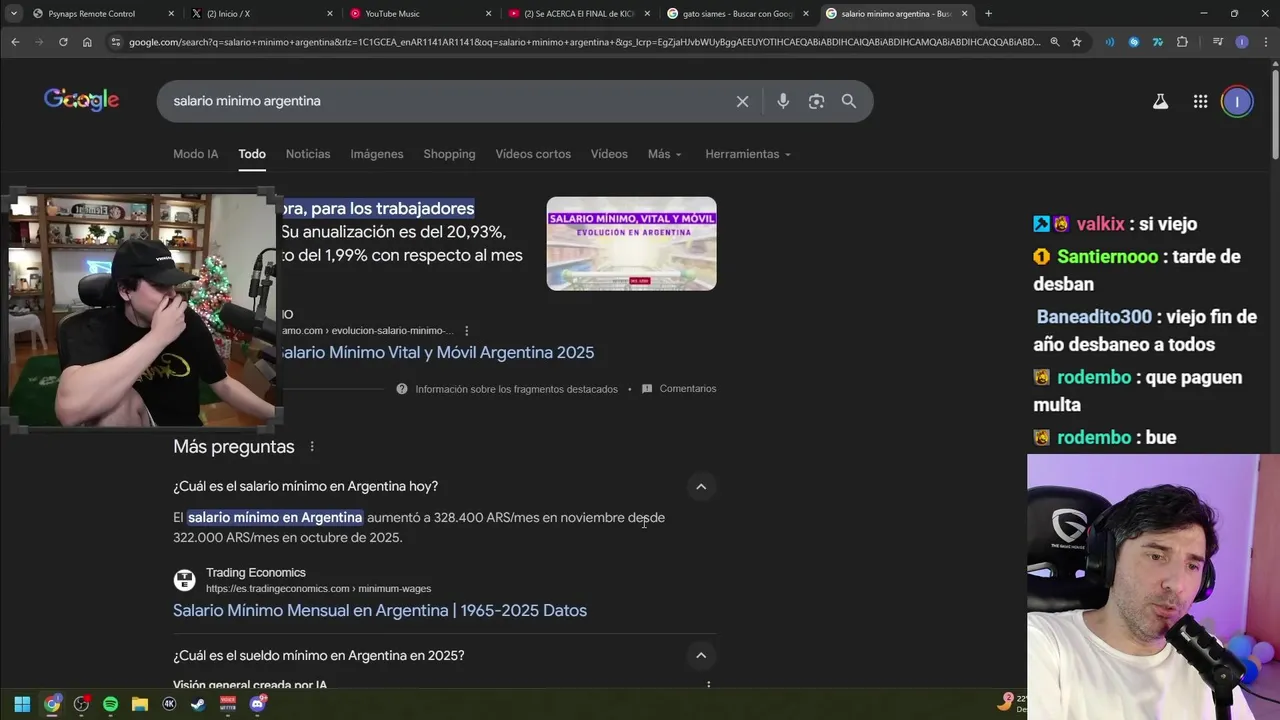
Task: Go to browser home page icon
Action: [87, 42]
